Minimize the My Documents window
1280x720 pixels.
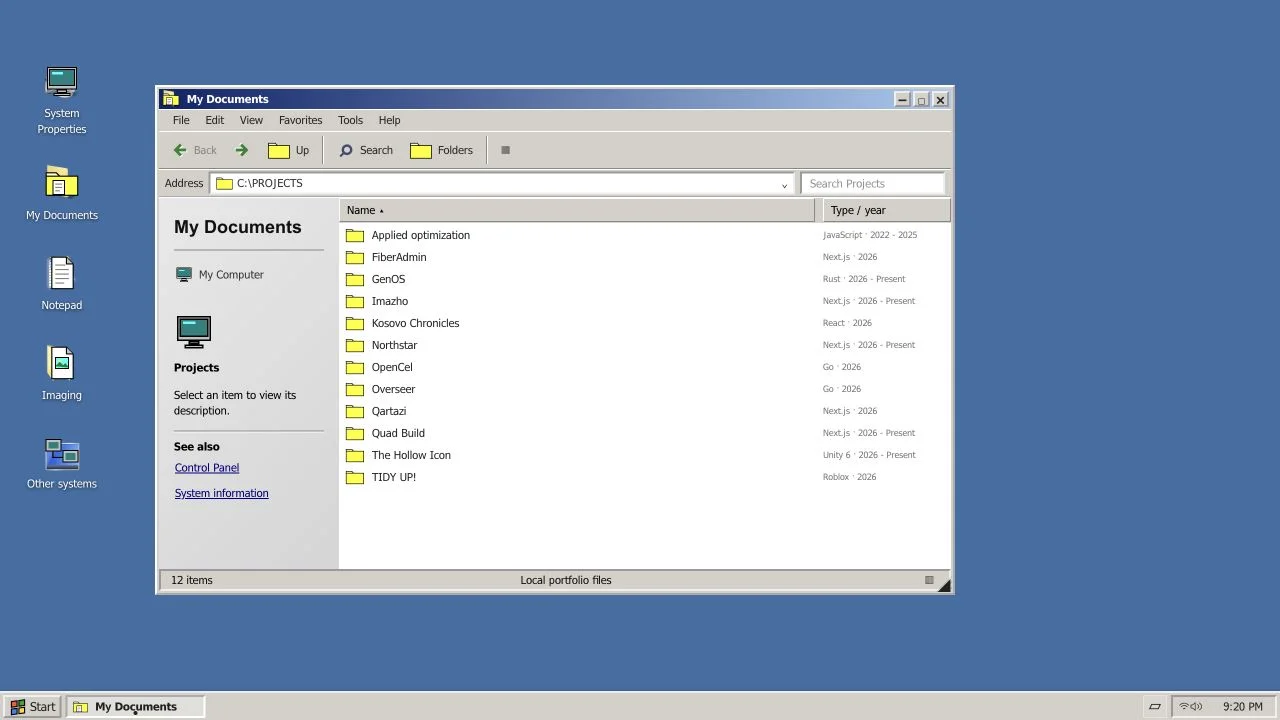pos(902,99)
